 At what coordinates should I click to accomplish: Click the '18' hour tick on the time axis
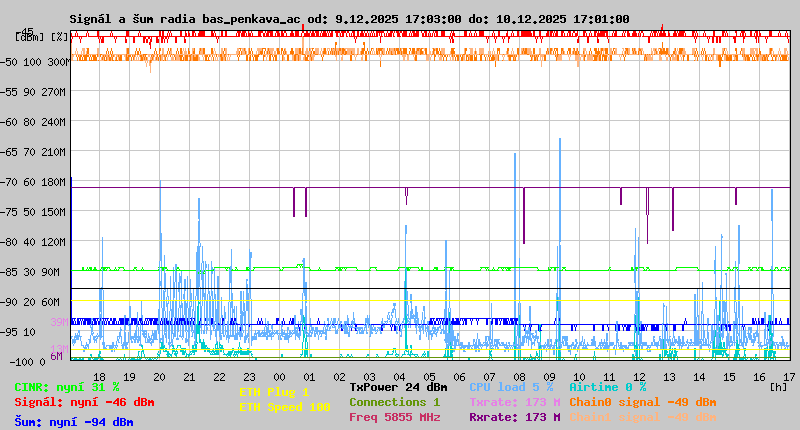tap(99, 377)
